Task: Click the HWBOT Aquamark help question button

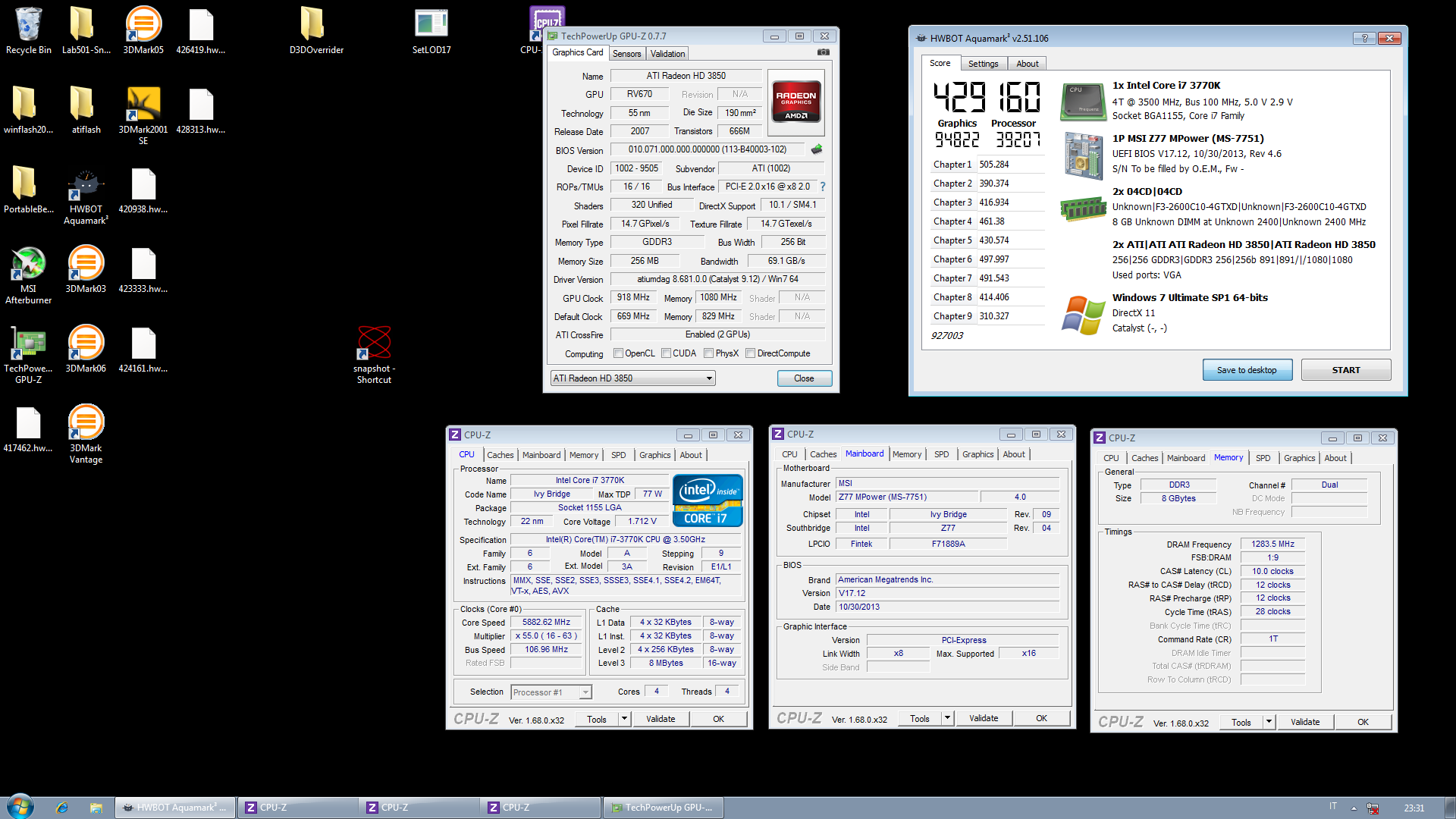Action: pos(1364,38)
